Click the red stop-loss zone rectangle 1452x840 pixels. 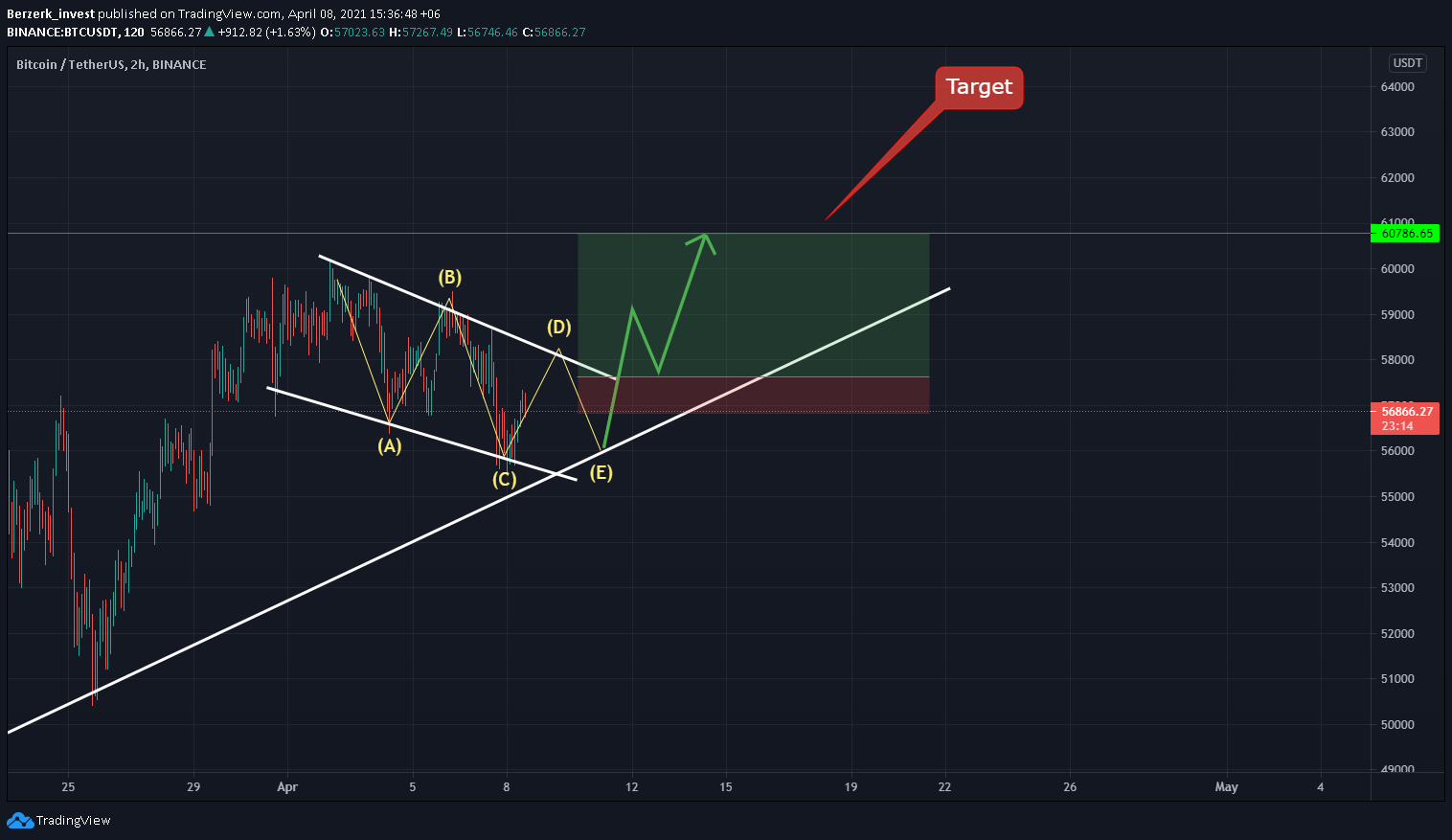tap(754, 395)
